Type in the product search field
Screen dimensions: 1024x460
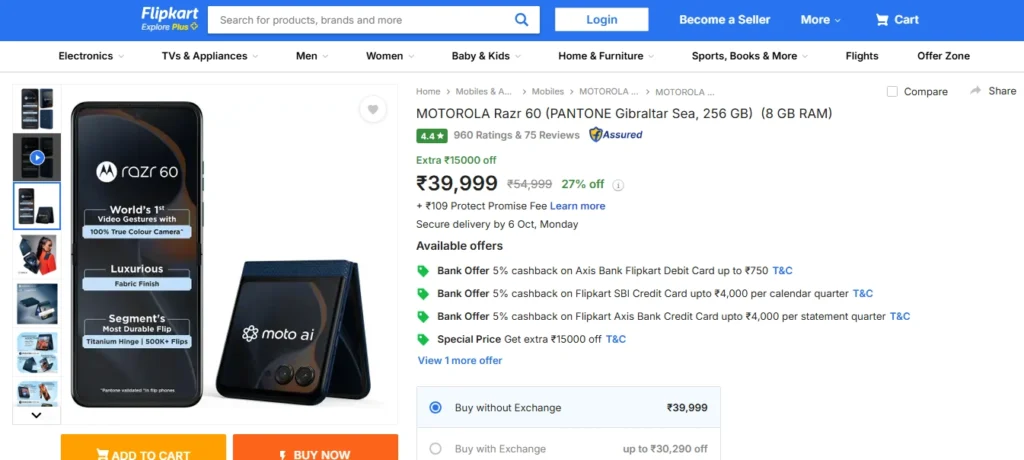point(360,20)
